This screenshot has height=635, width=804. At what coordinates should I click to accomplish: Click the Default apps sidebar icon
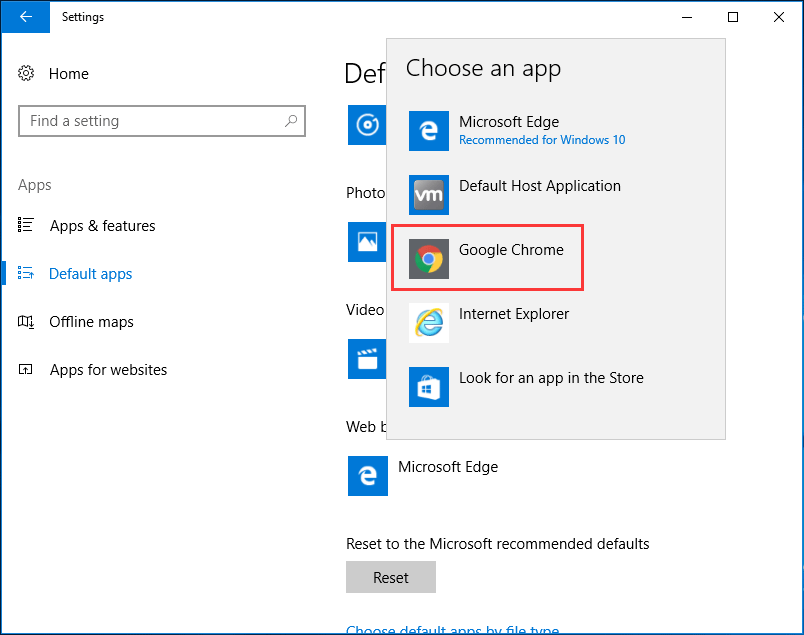coord(26,273)
